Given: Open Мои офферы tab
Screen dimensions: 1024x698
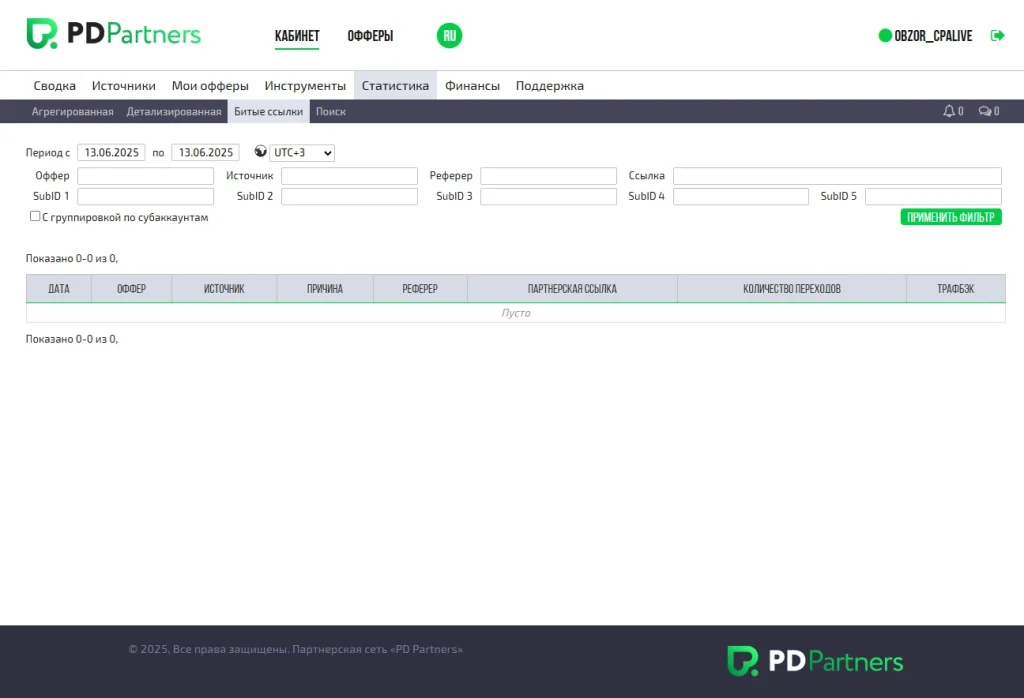Looking at the screenshot, I should [210, 86].
